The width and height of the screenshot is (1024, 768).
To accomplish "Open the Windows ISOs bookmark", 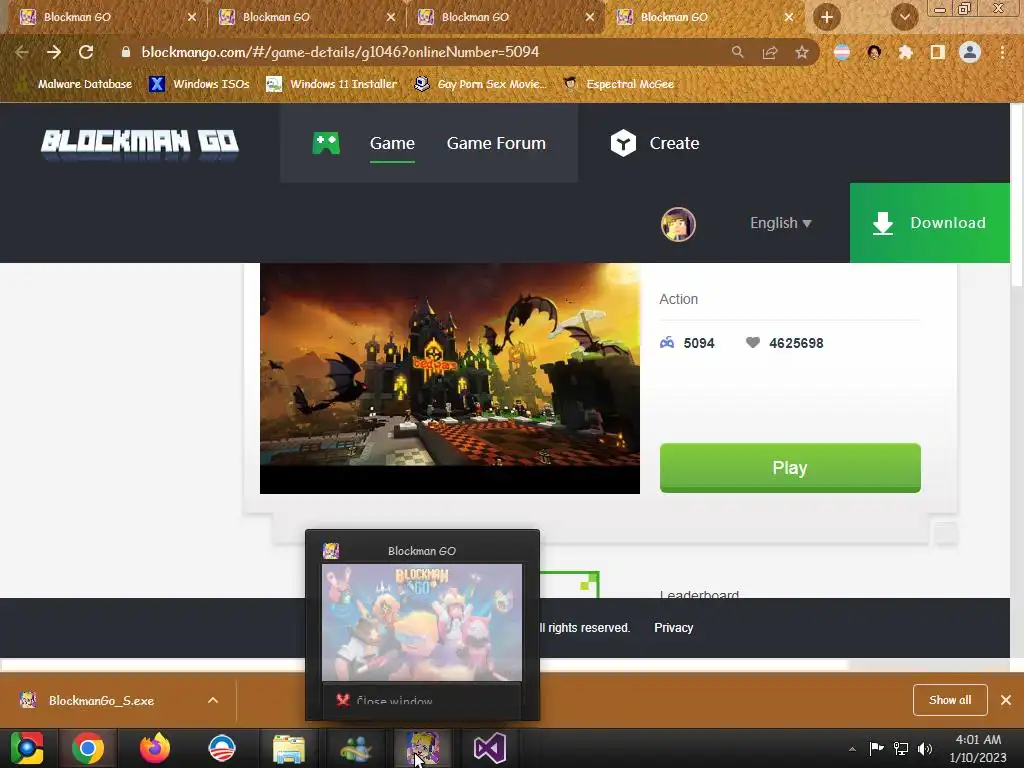I will tap(199, 84).
